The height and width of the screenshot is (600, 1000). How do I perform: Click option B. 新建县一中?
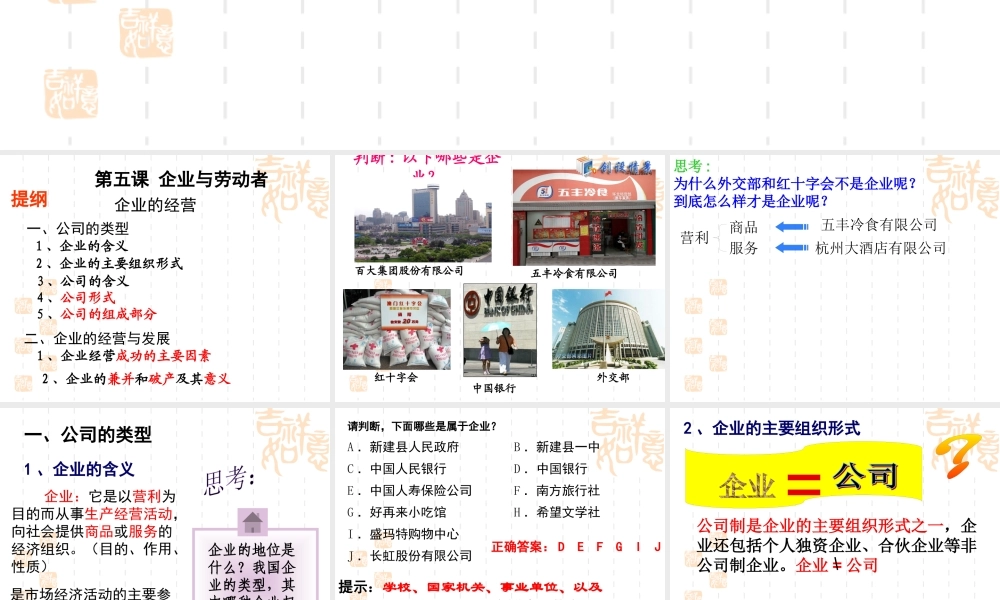coord(557,447)
